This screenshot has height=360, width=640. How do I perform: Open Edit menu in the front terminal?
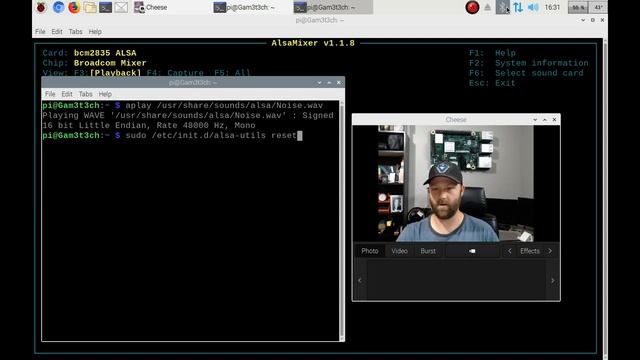67,94
